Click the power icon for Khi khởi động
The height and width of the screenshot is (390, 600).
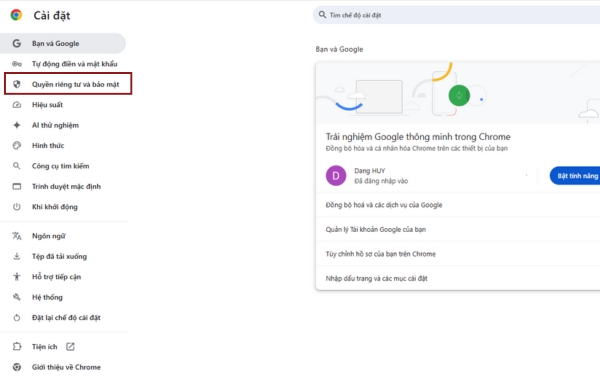[x=16, y=207]
